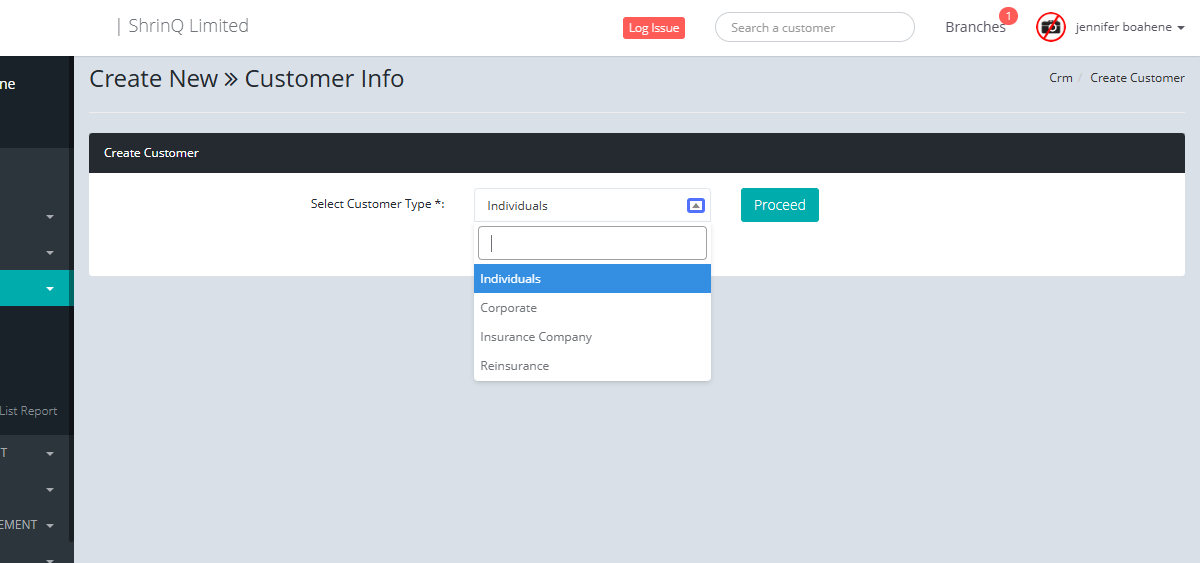
Task: Focus the Search a customer field
Action: (814, 28)
